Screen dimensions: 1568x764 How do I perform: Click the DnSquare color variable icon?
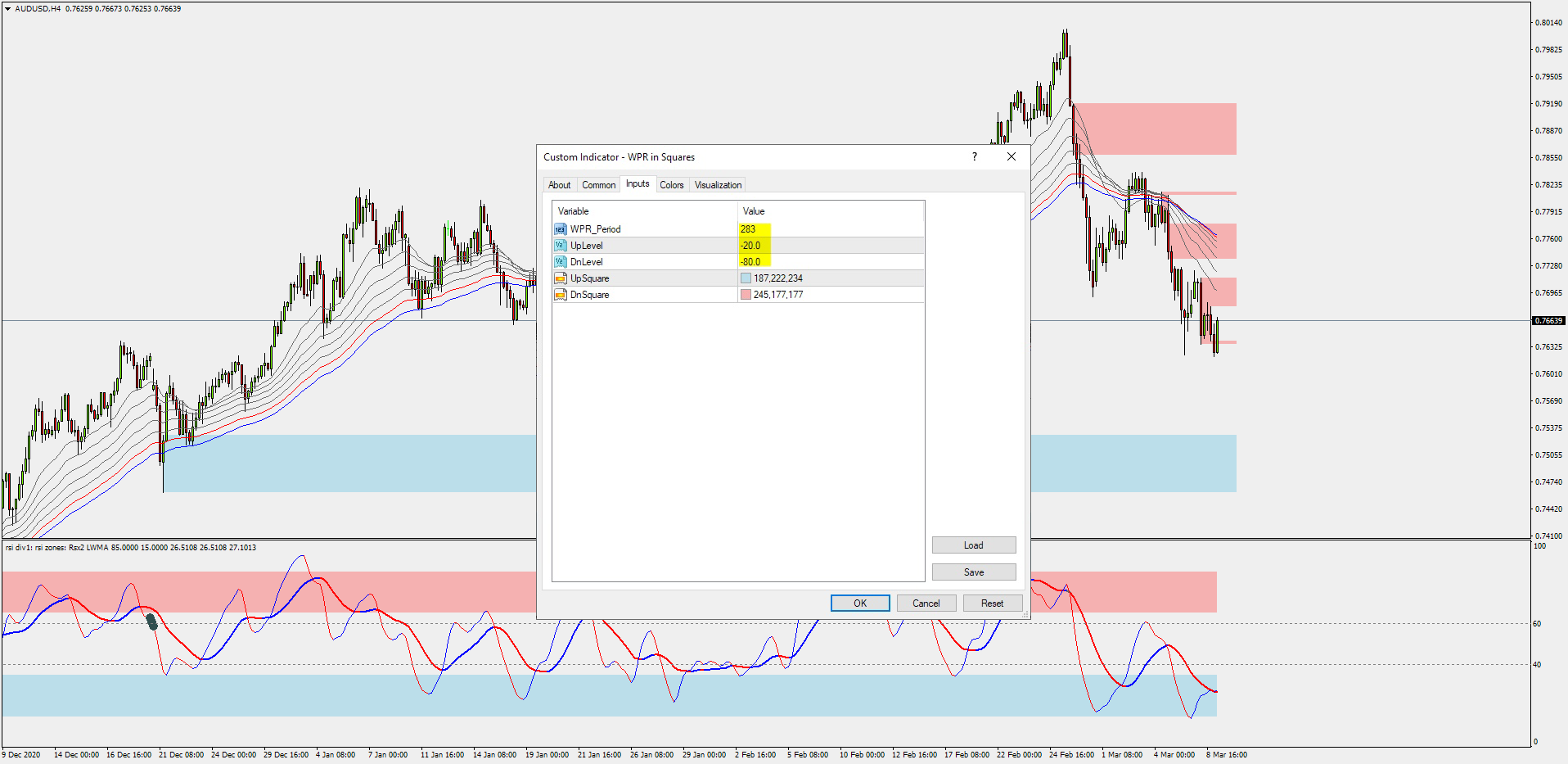(561, 295)
